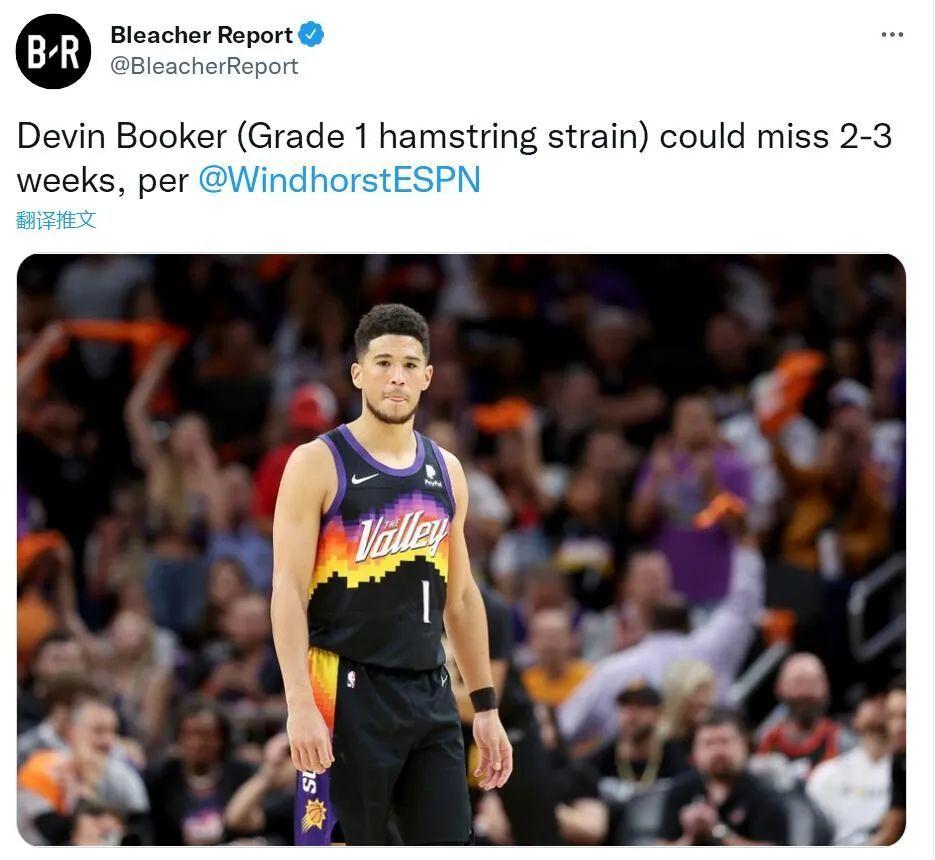The height and width of the screenshot is (860, 935).
Task: Click the Suns sunburst logo on shorts
Action: pyautogui.click(x=314, y=815)
